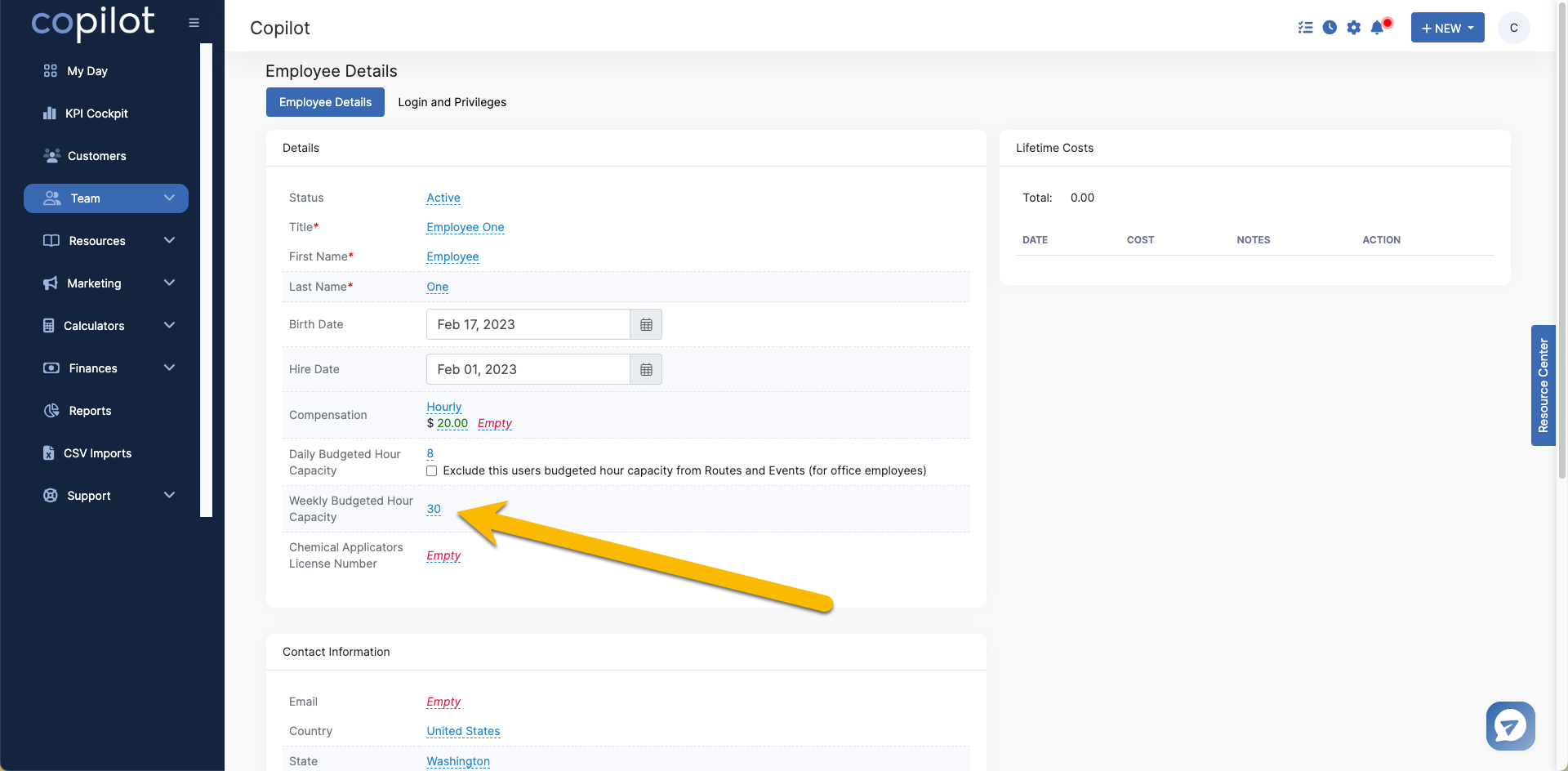Viewport: 1568px width, 771px height.
Task: Open Birth Date calendar picker
Action: pos(646,324)
